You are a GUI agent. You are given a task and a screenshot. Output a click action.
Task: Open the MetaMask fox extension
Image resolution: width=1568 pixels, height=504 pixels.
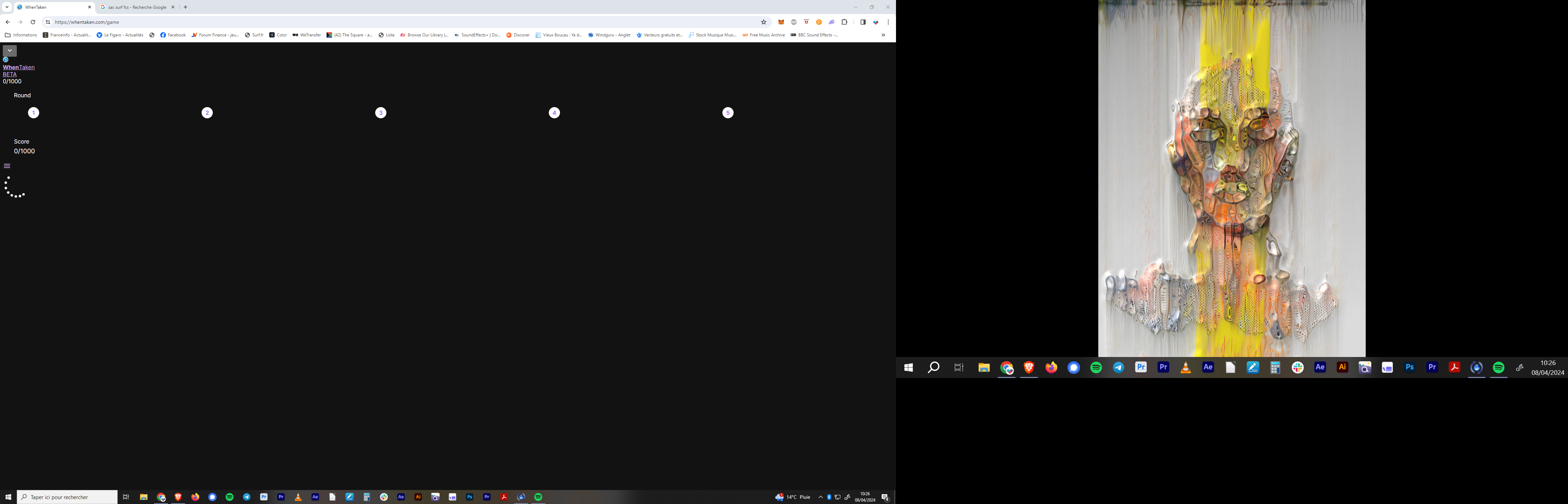(781, 22)
